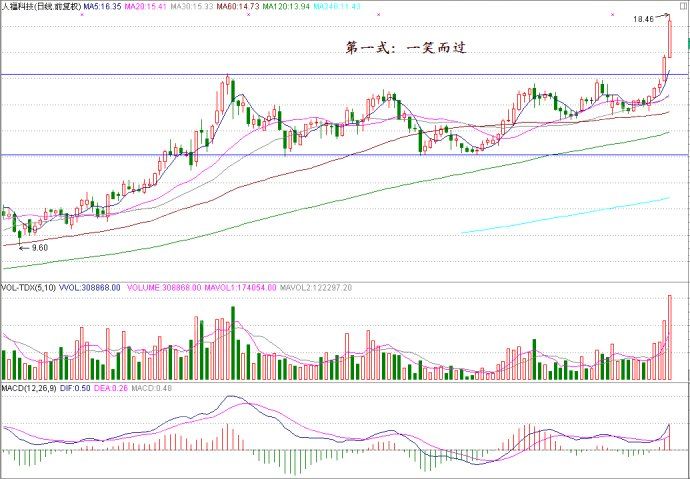Image resolution: width=690 pixels, height=479 pixels.
Task: Click the 人福科技 stock name label
Action: [41, 7]
